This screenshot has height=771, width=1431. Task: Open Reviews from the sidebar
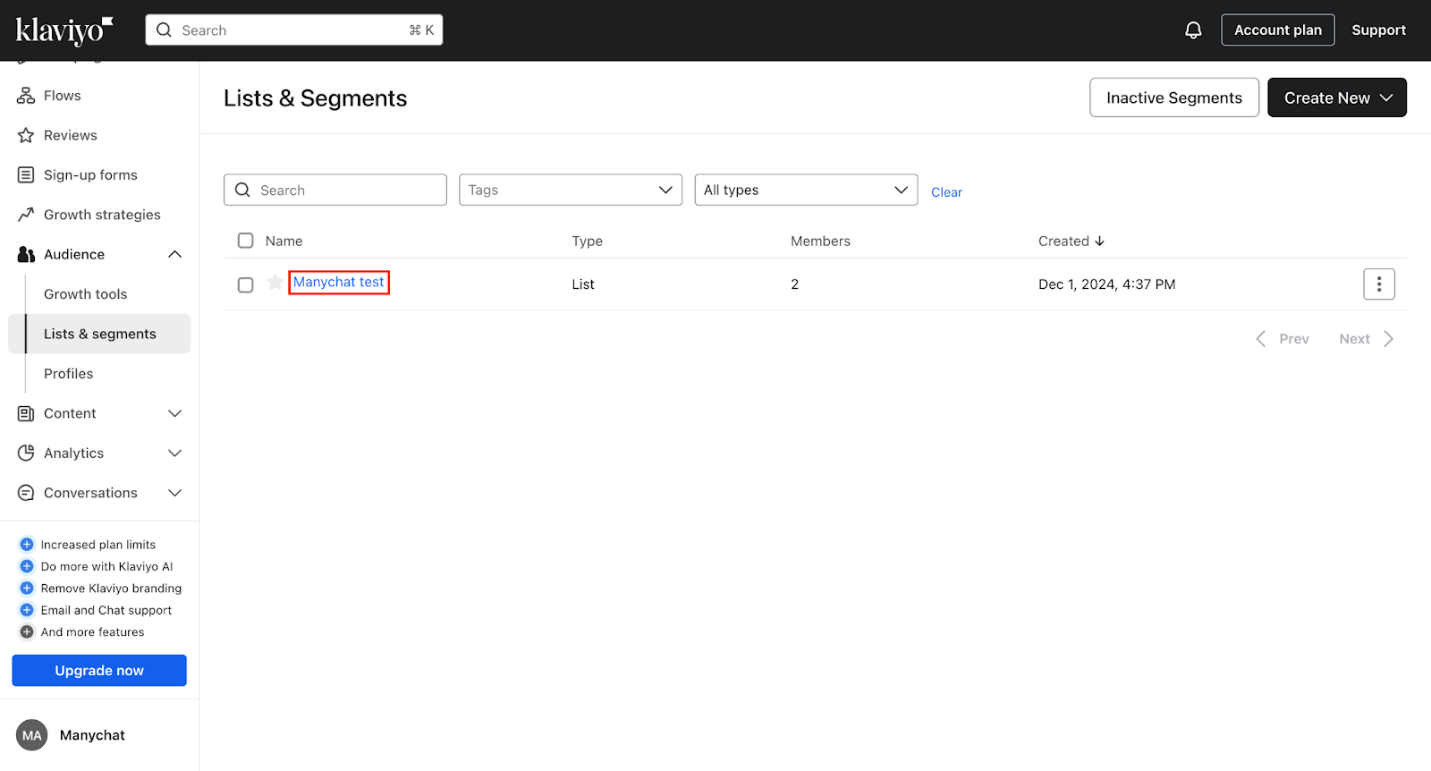(70, 135)
